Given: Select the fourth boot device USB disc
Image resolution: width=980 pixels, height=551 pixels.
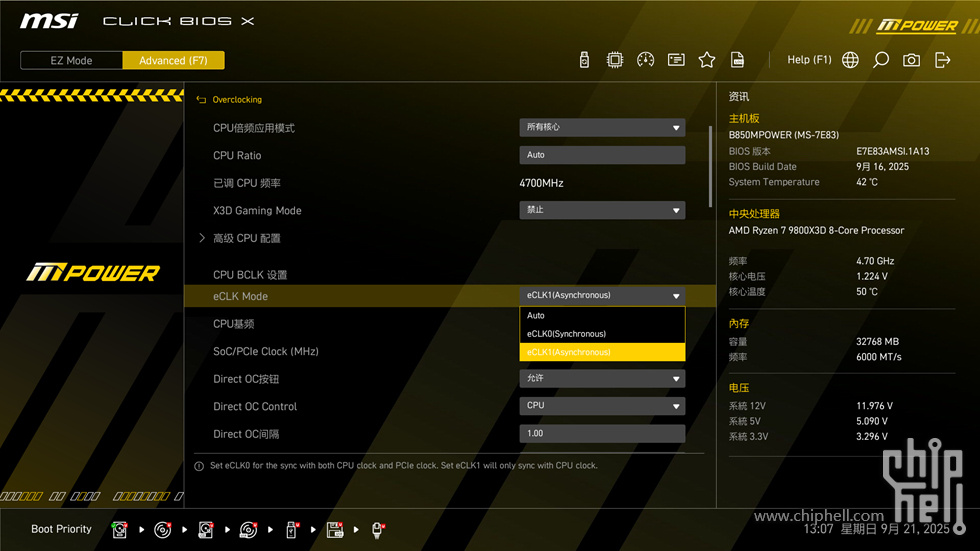Looking at the screenshot, I should [249, 530].
